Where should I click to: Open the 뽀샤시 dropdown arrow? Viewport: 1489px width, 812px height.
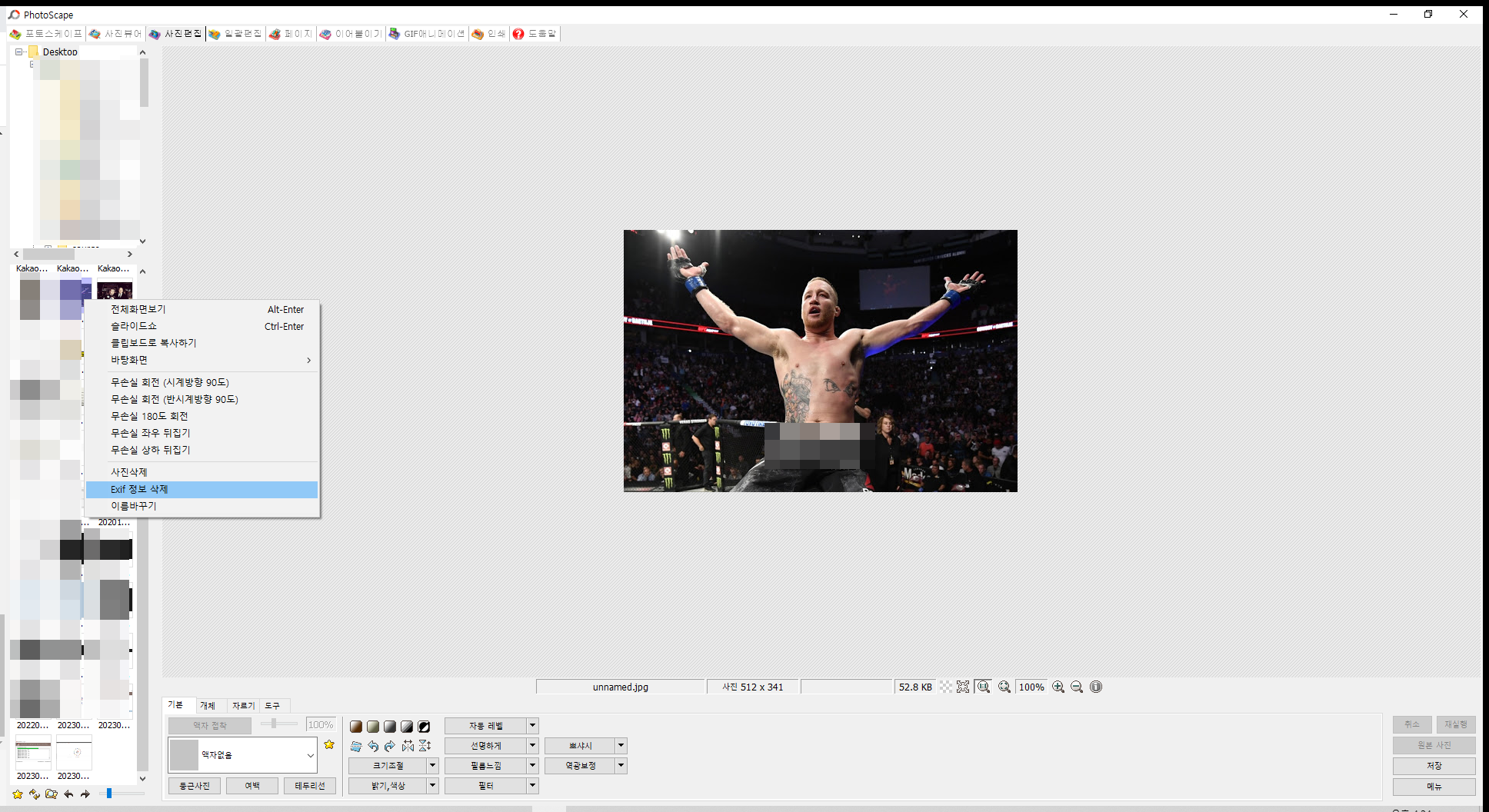[621, 746]
